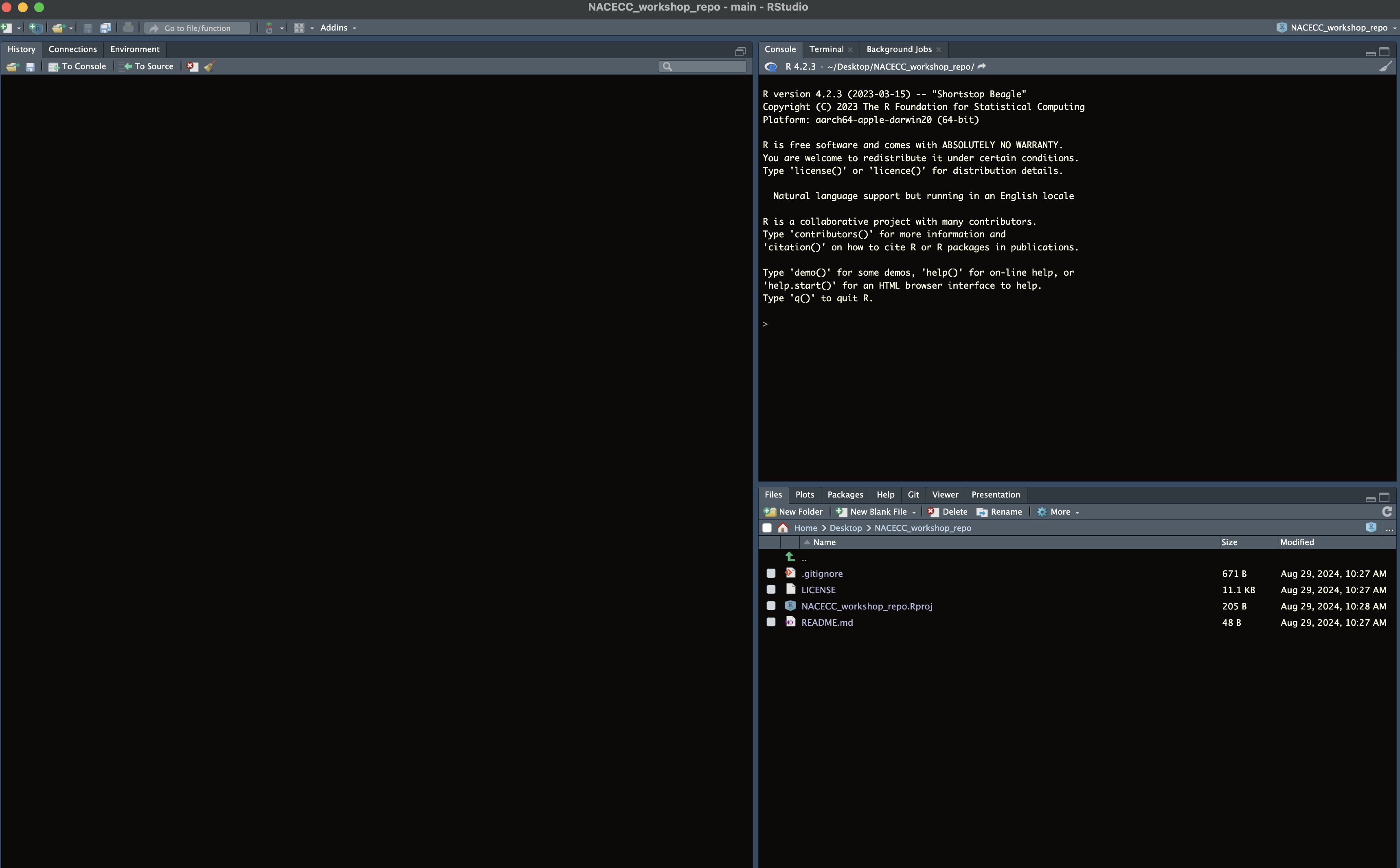Remove selected history entries icon

[192, 67]
